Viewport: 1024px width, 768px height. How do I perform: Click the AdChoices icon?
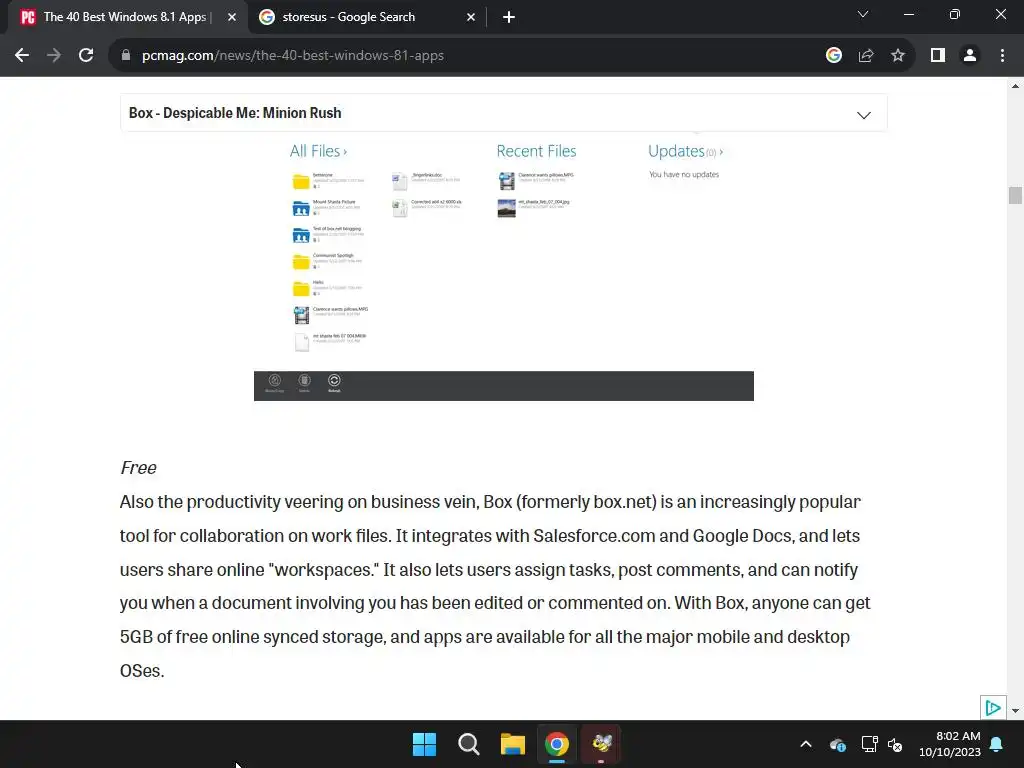click(x=993, y=708)
